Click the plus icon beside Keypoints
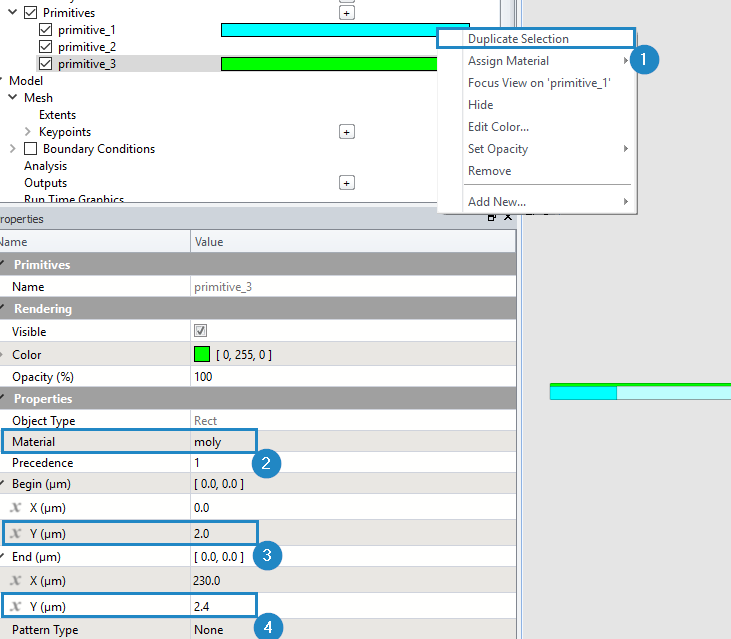 click(346, 132)
